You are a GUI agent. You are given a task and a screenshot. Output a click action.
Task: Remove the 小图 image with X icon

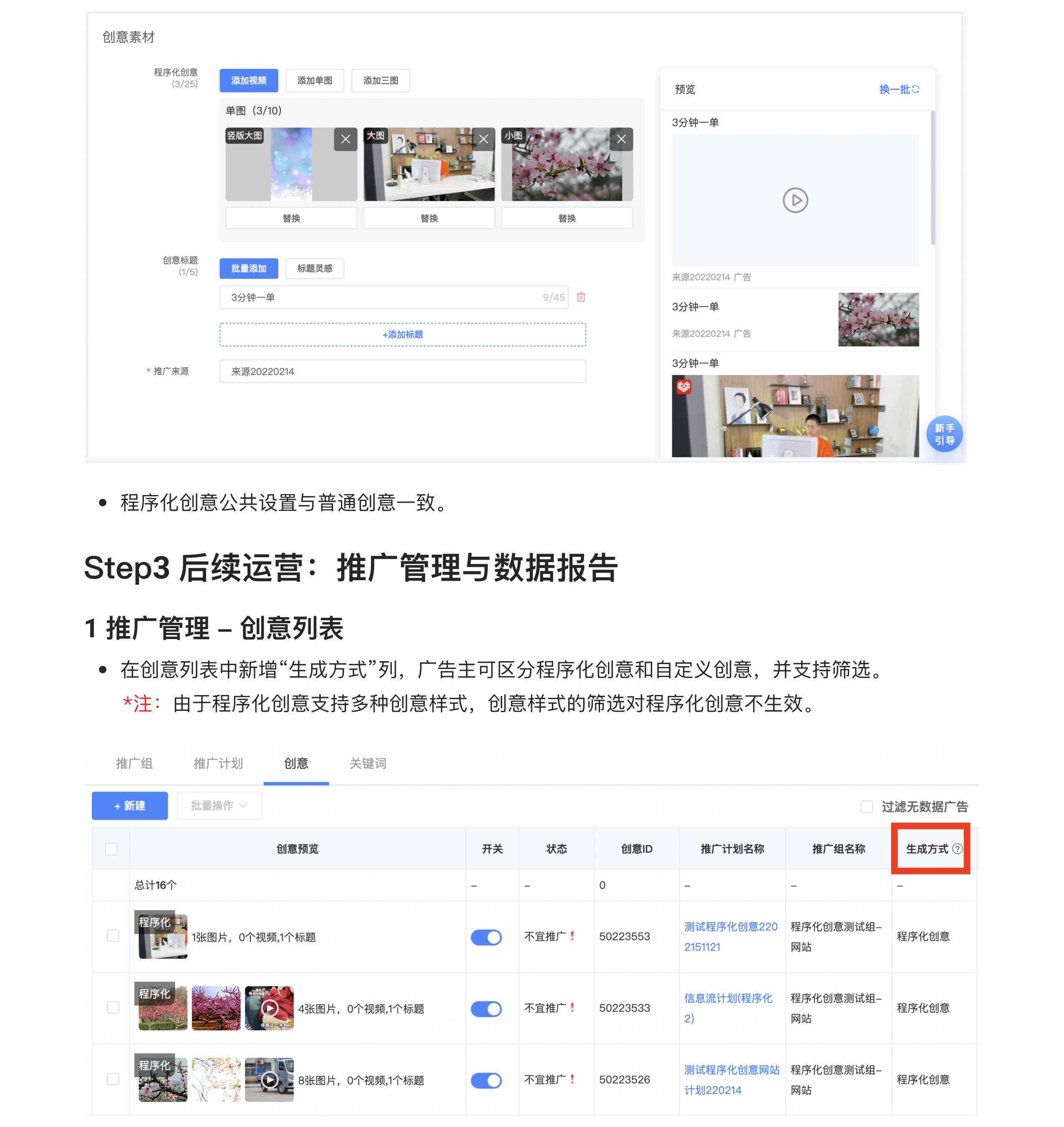[621, 139]
